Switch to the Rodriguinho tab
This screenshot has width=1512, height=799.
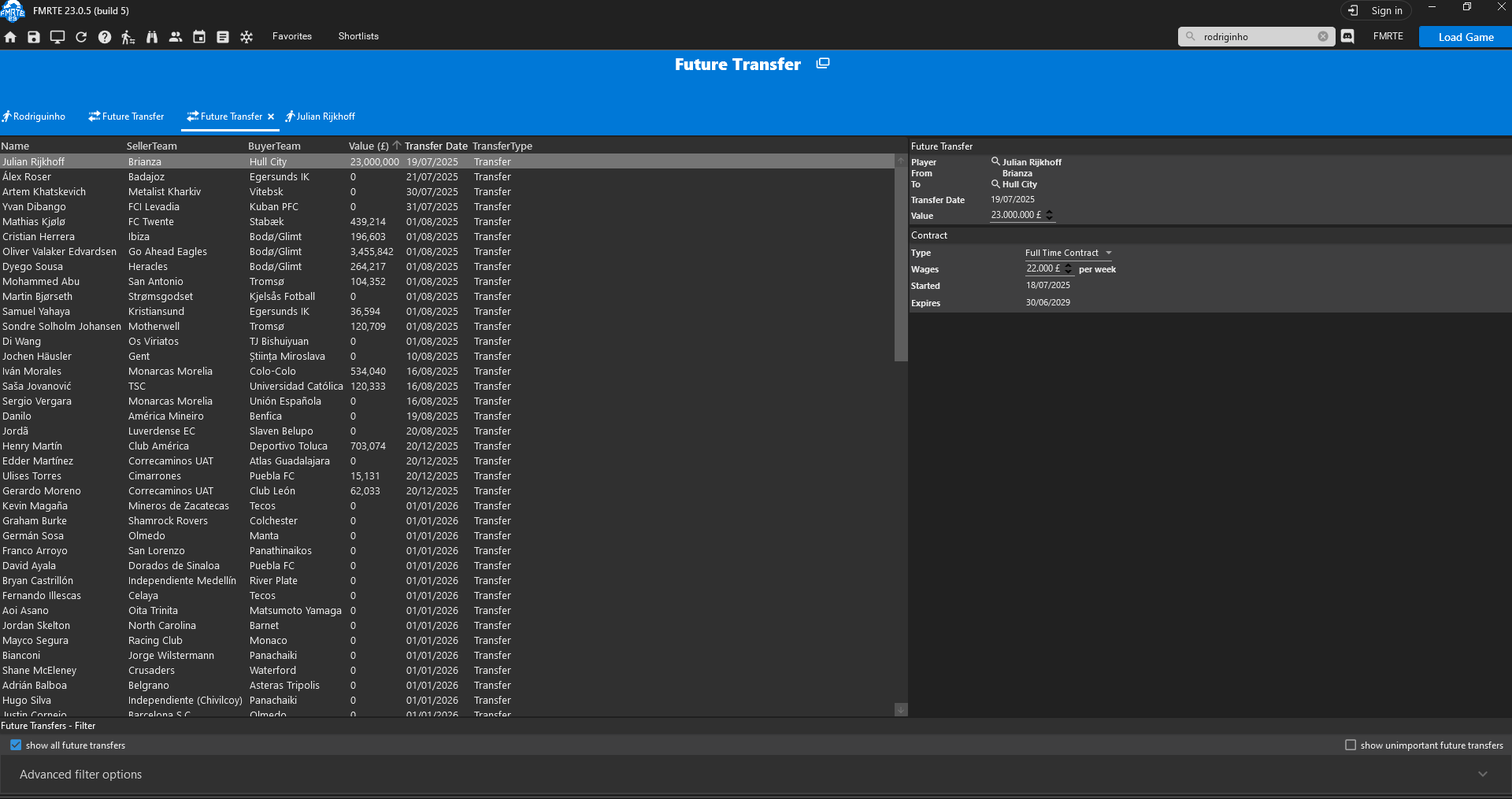[x=35, y=117]
